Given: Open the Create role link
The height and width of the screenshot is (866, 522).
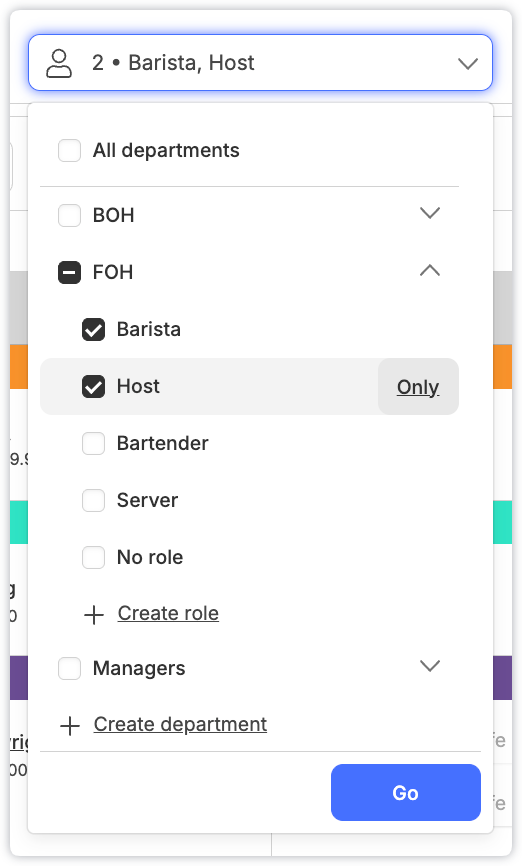Looking at the screenshot, I should tap(168, 614).
